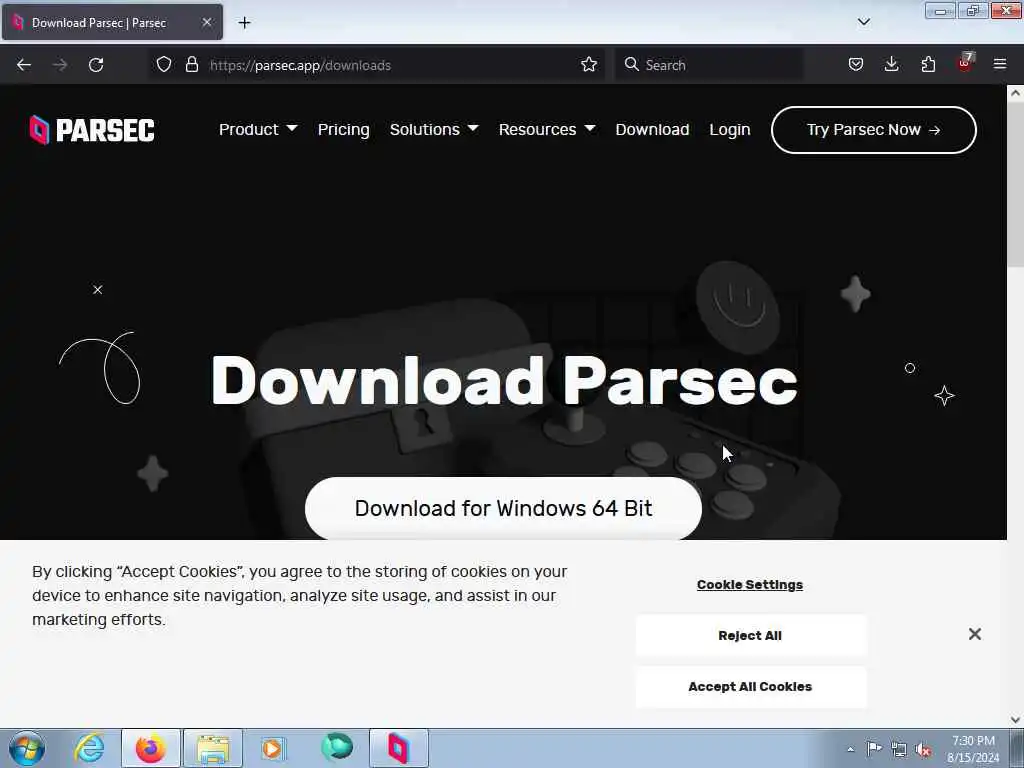Click Reject All cookies button
The width and height of the screenshot is (1024, 768).
751,635
